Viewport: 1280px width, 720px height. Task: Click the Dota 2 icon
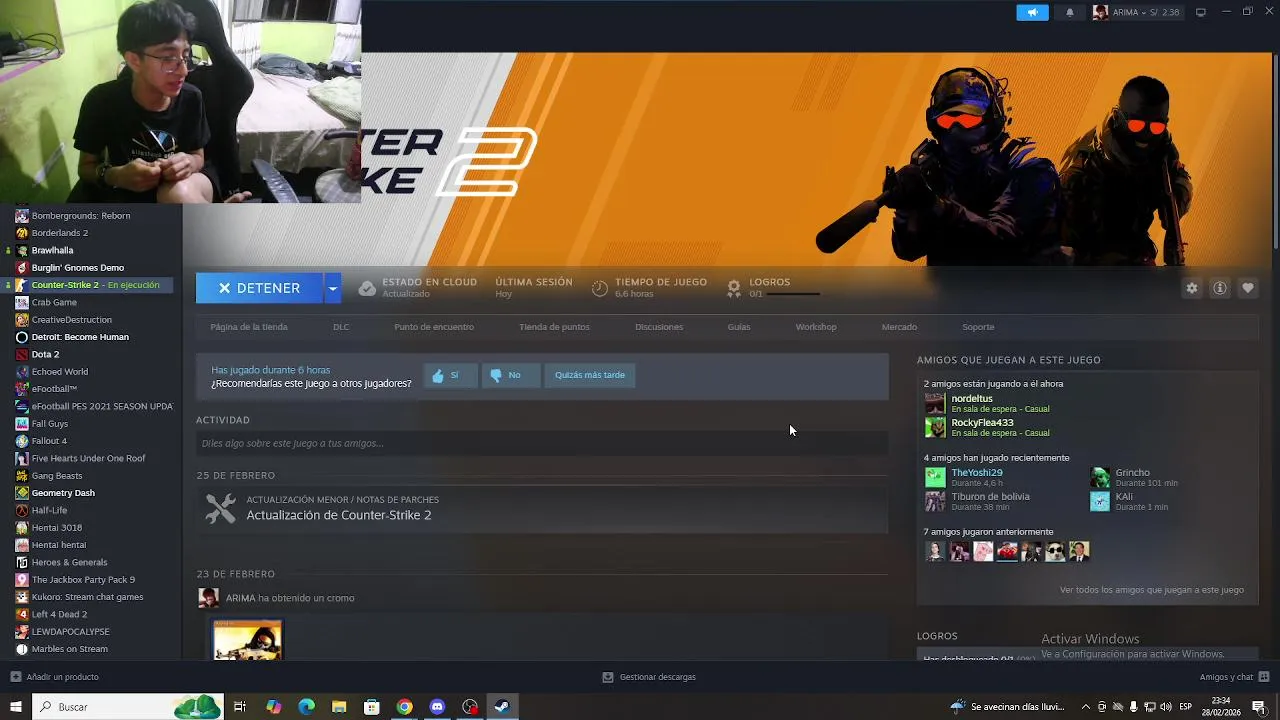click(22, 354)
